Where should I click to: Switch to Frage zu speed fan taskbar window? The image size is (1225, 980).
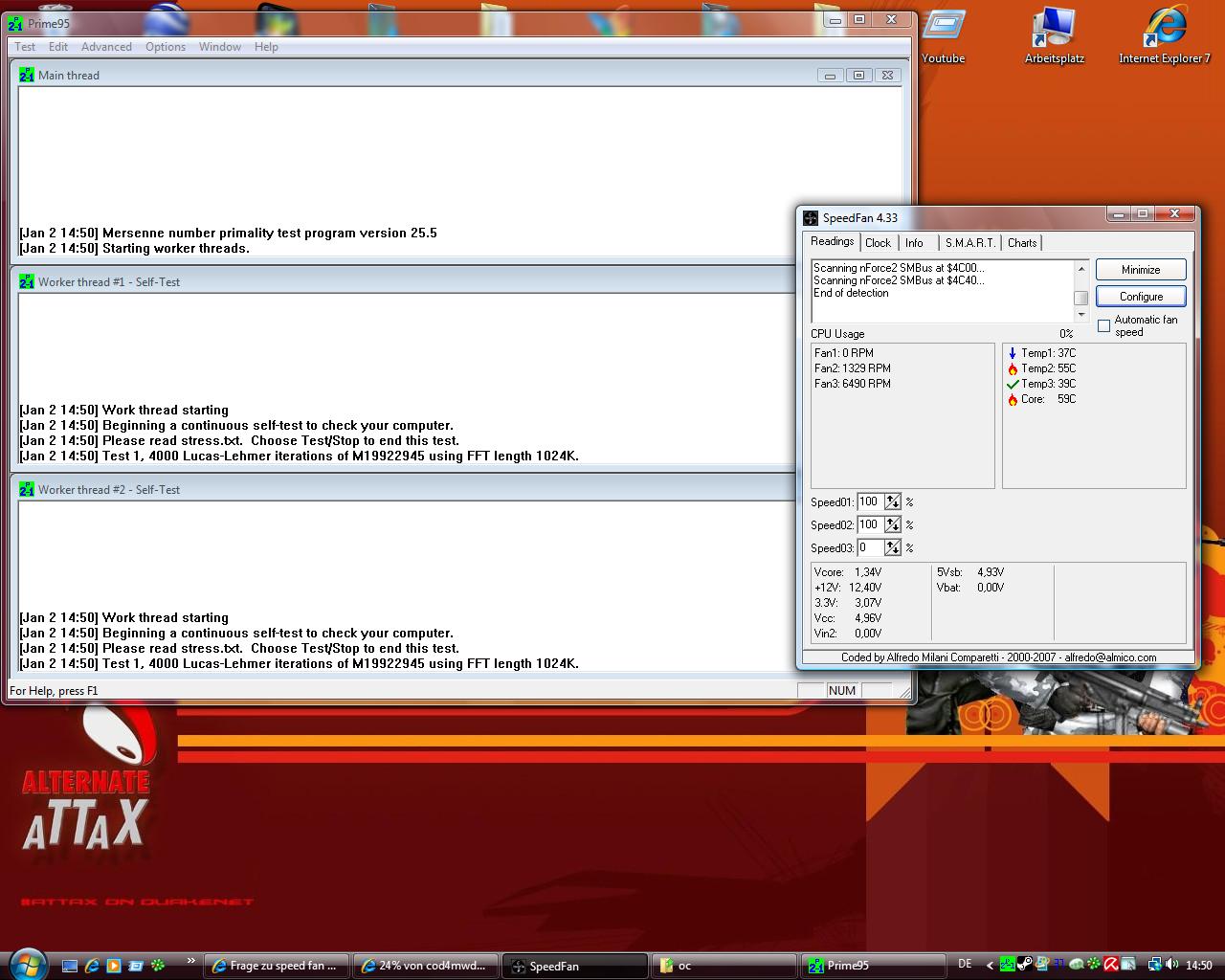click(276, 966)
